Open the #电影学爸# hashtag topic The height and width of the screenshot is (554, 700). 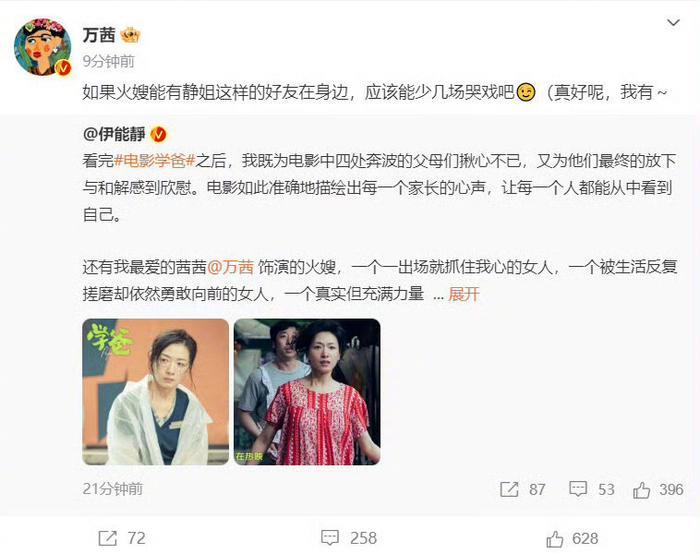(155, 160)
